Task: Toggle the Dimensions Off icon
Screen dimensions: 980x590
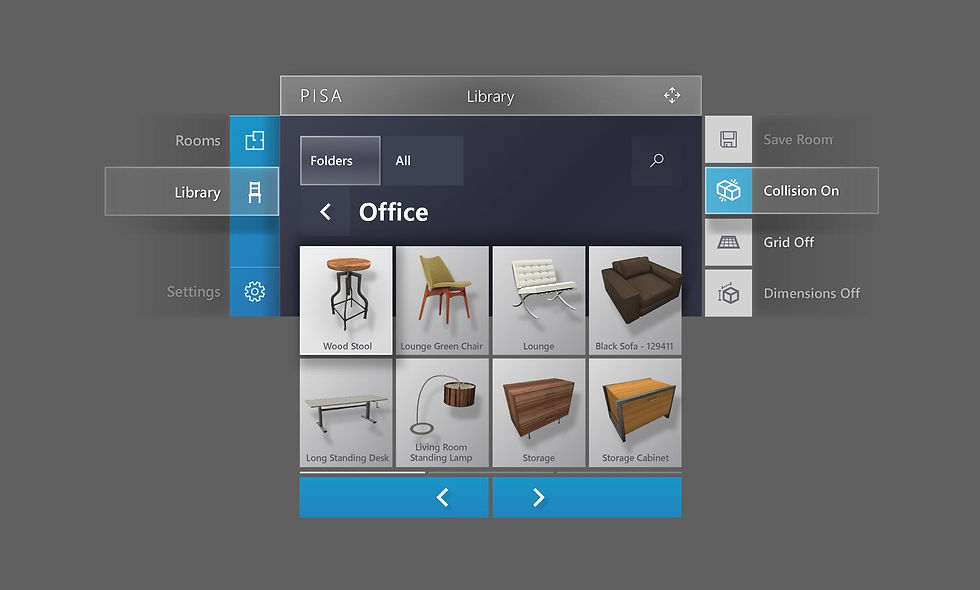Action: pyautogui.click(x=728, y=293)
